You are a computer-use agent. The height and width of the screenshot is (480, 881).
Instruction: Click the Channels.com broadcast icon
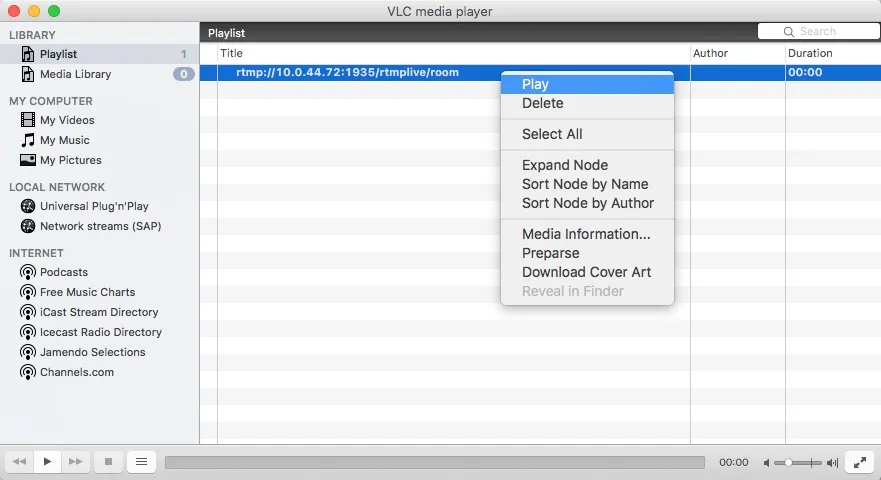pyautogui.click(x=28, y=373)
